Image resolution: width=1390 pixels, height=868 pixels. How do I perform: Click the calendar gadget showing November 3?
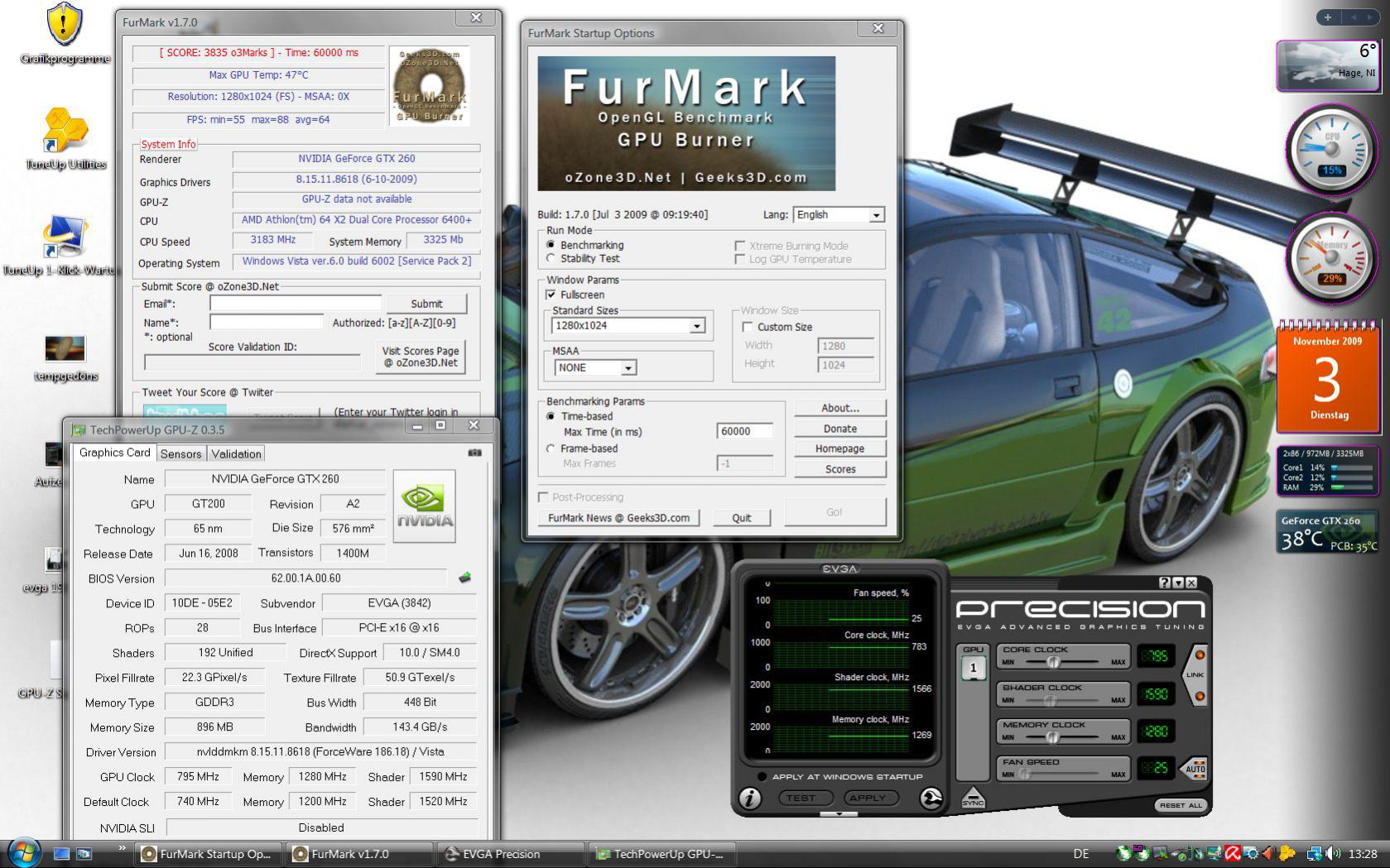point(1326,378)
